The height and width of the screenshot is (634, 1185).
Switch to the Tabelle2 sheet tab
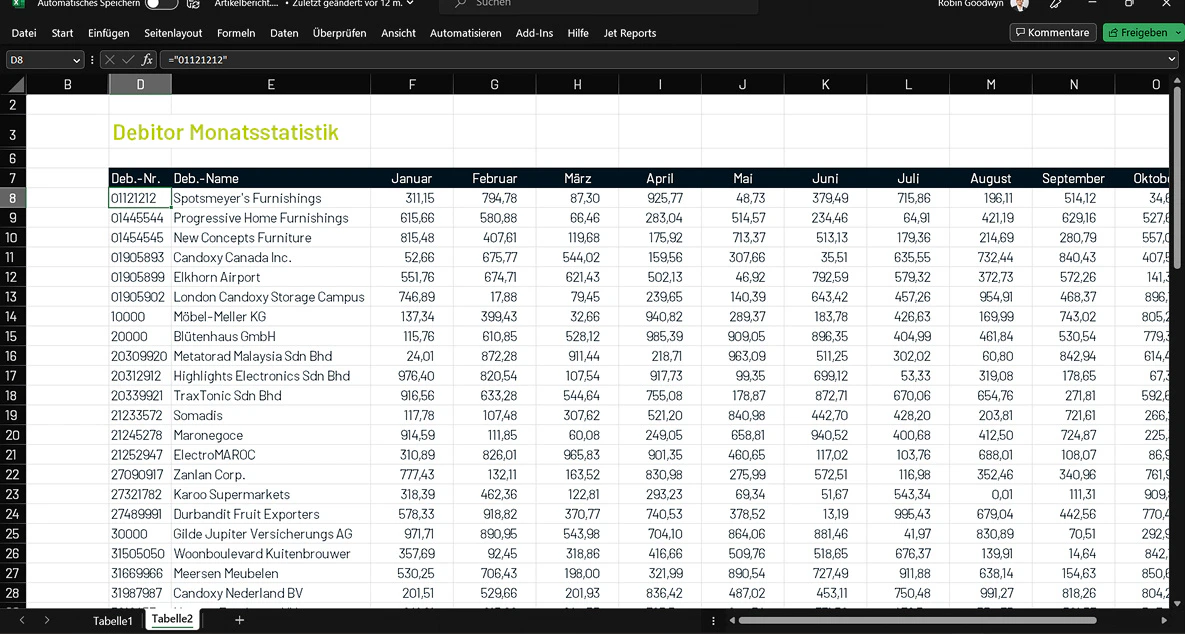coord(172,620)
